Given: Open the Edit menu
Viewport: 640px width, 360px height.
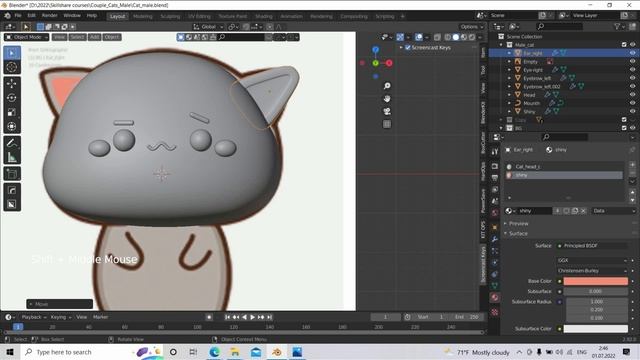Looking at the screenshot, I should tap(31, 16).
